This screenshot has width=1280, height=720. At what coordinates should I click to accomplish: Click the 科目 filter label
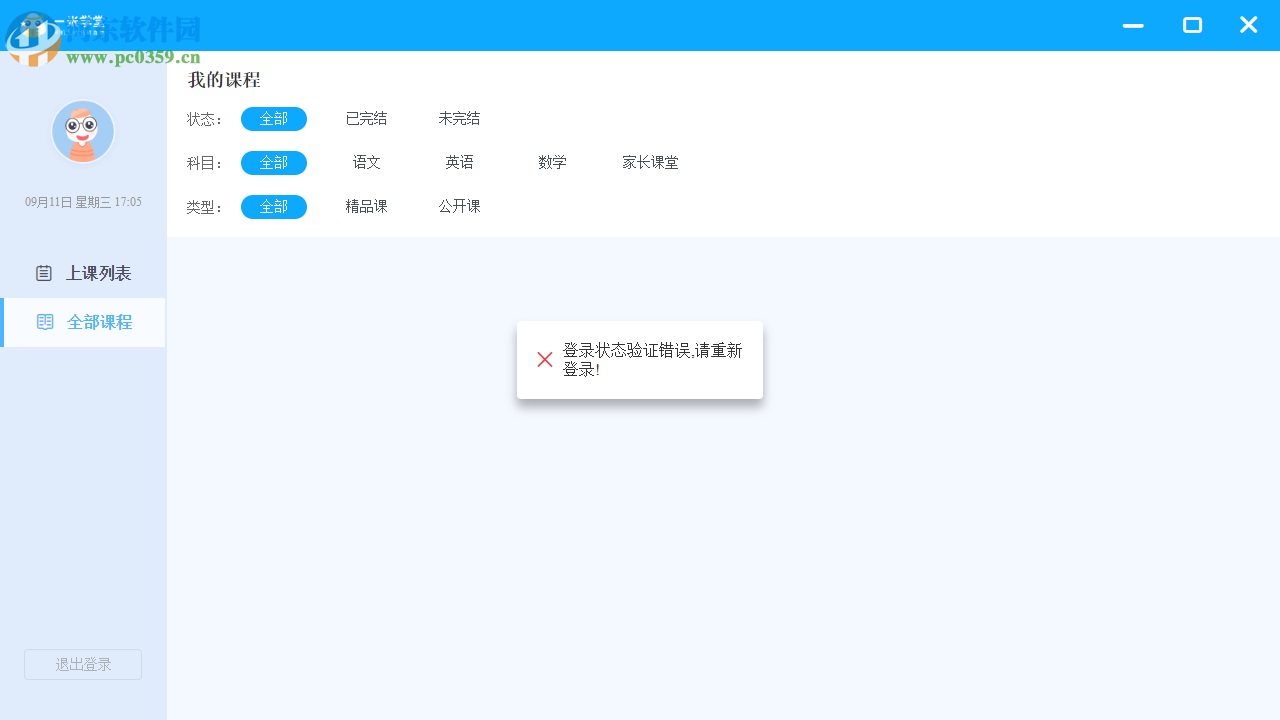205,164
